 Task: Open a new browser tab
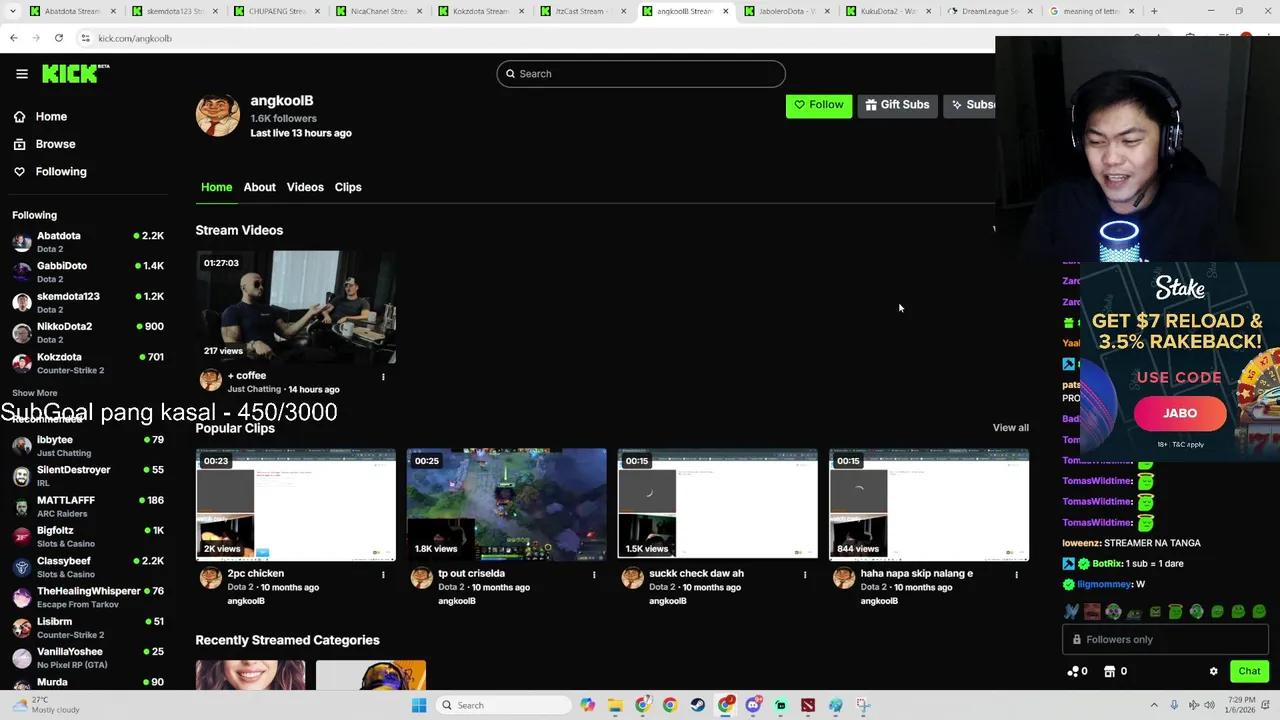pyautogui.click(x=1154, y=11)
